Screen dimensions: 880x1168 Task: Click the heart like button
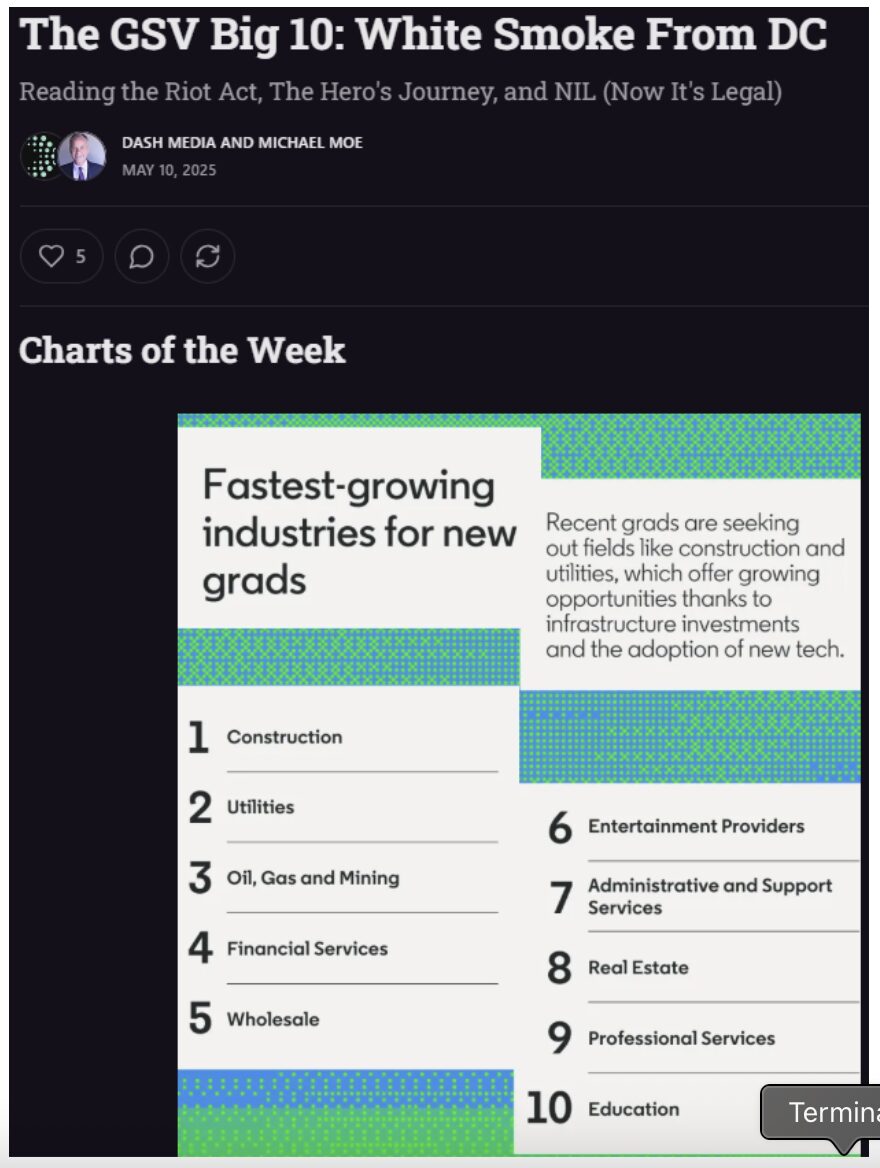[62, 256]
